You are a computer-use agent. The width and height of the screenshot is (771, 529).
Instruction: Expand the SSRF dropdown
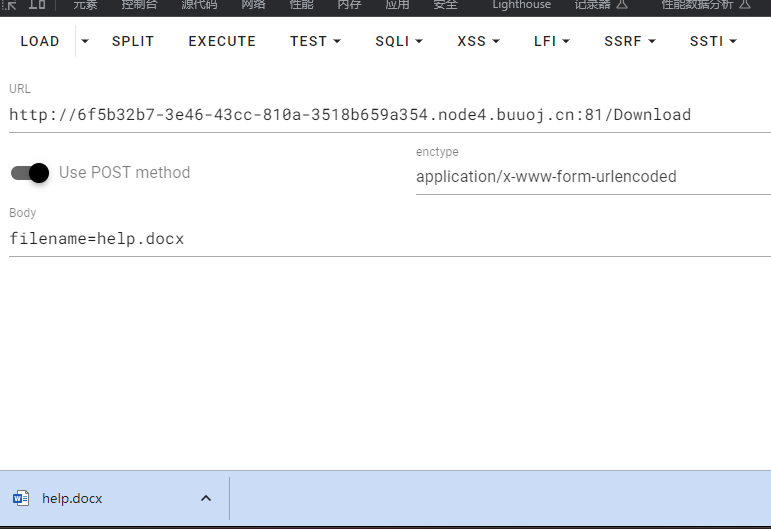click(630, 41)
